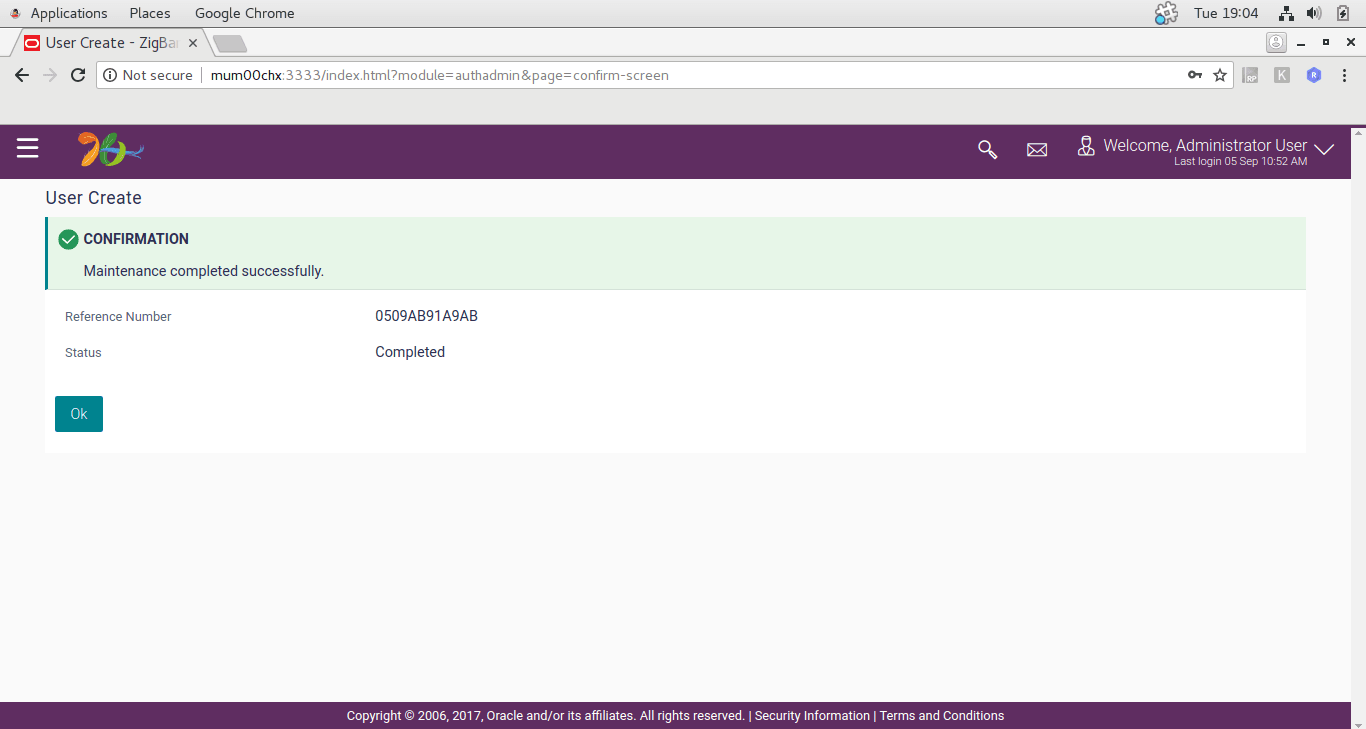Screen dimensions: 1366x729
Task: Click the settings gear tray icon
Action: coord(1166,13)
